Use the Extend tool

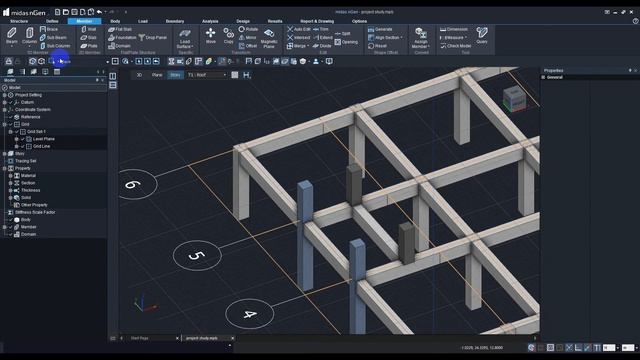(x=323, y=38)
